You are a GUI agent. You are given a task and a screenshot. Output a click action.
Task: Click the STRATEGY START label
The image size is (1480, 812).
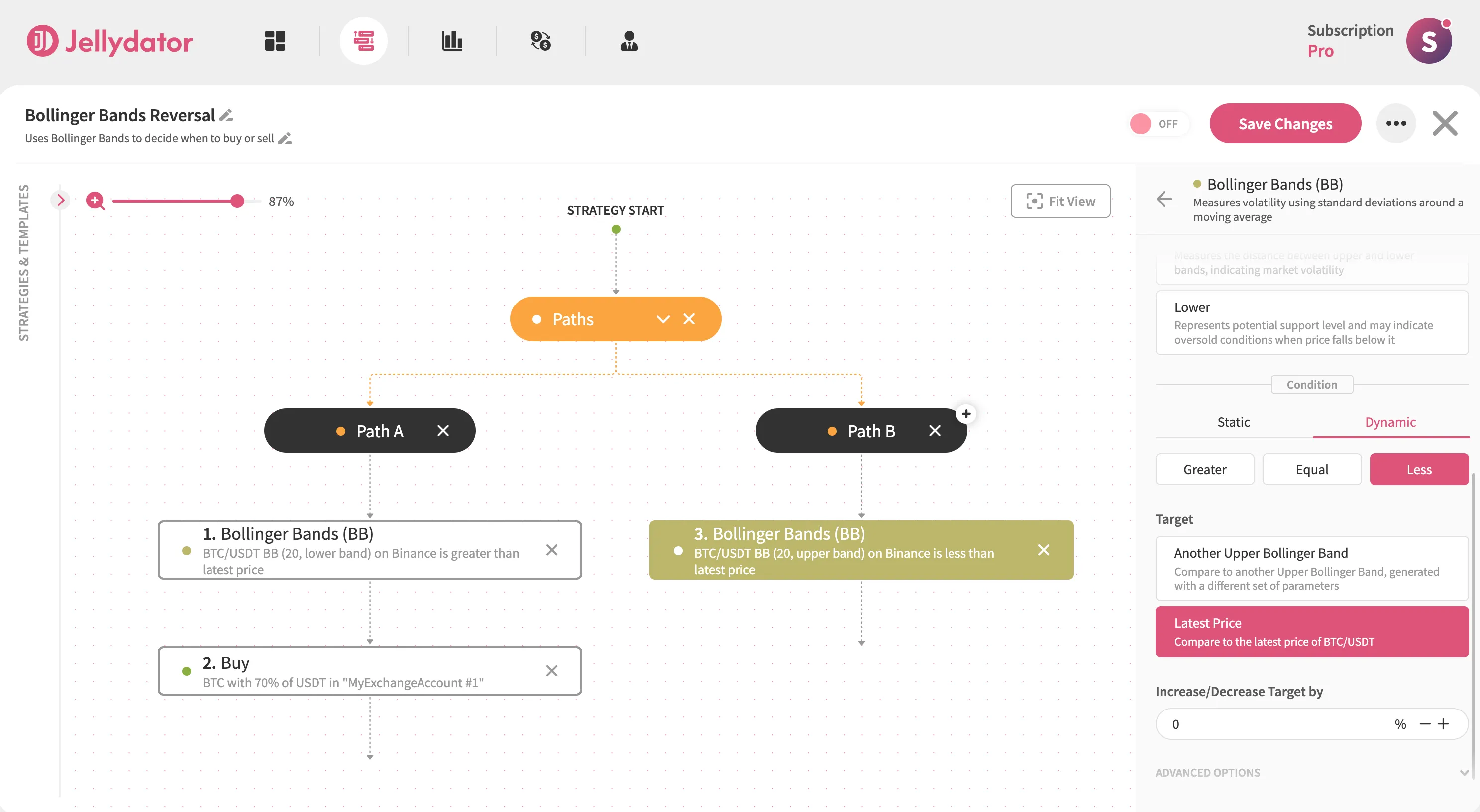(x=615, y=211)
